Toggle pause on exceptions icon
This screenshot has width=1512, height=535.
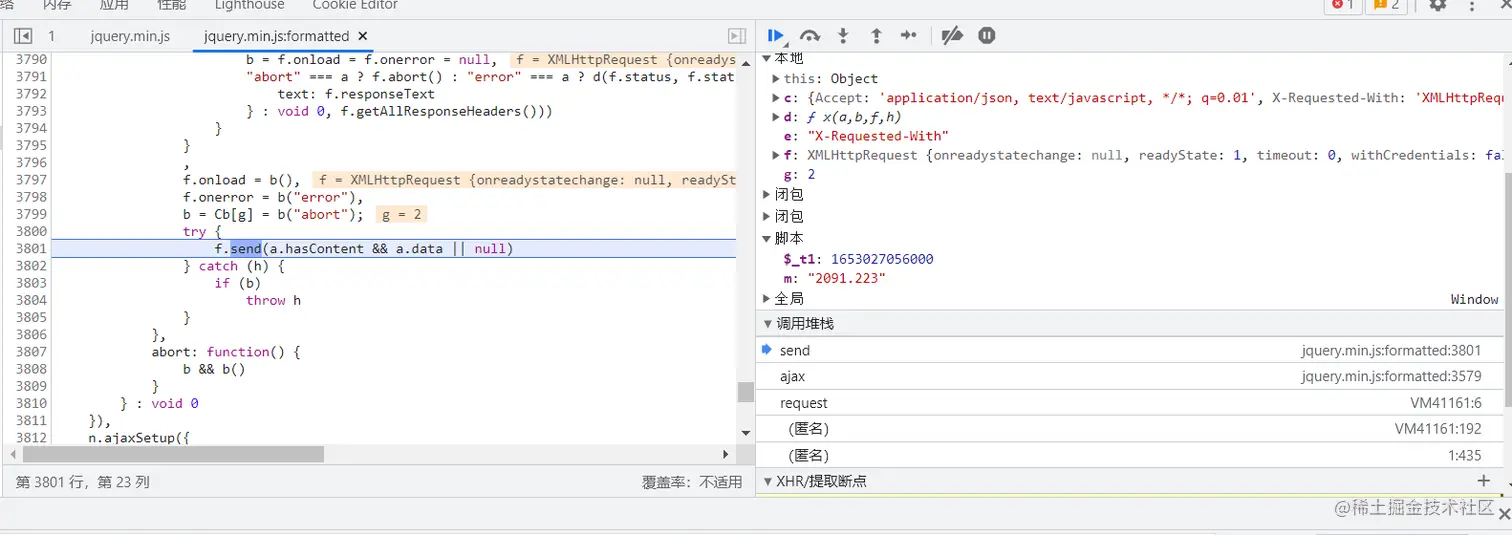[987, 36]
